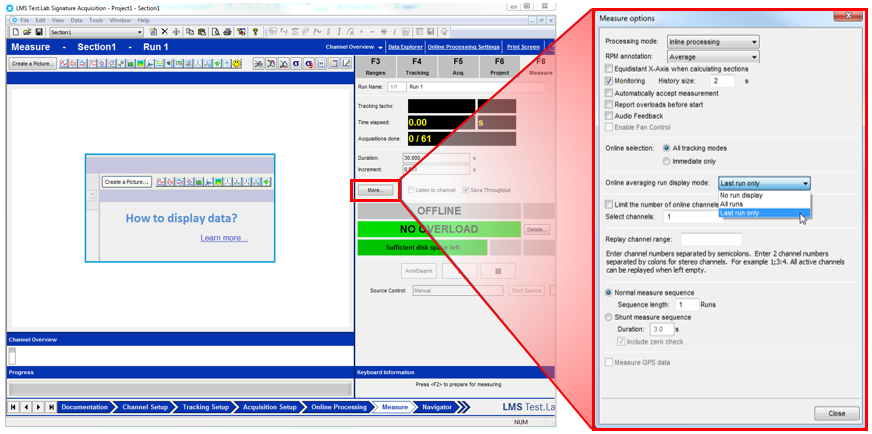The height and width of the screenshot is (434, 872).
Task: Click the yellow smiley face icon
Action: coord(236,63)
